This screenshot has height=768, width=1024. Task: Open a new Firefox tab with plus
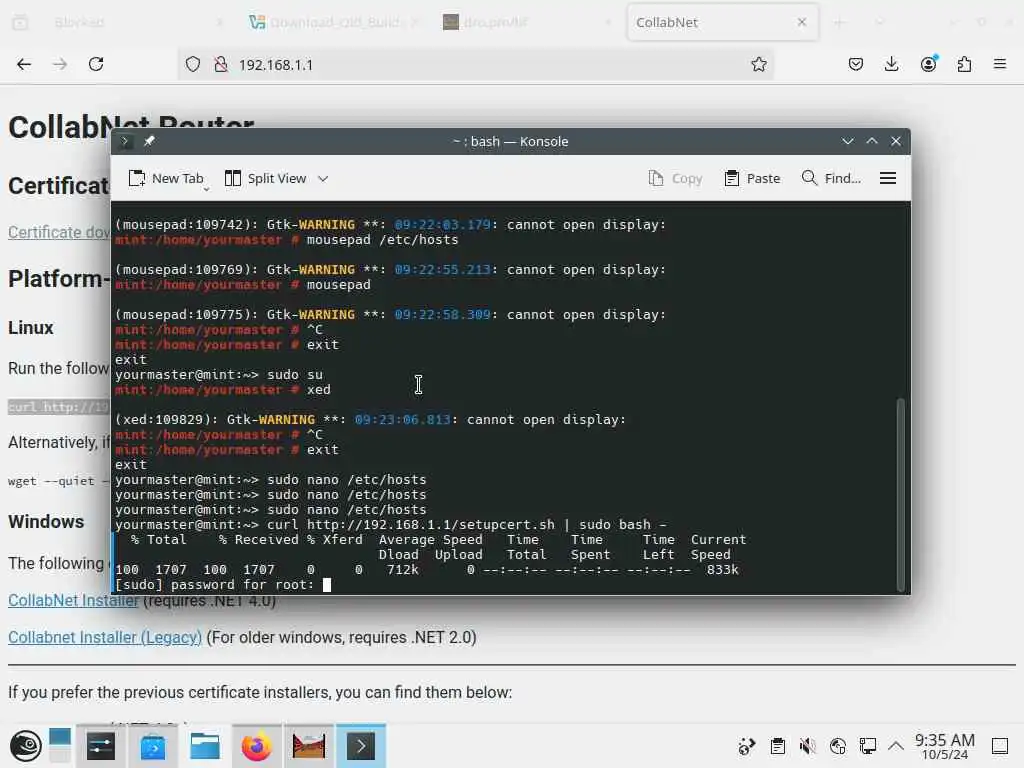click(839, 22)
